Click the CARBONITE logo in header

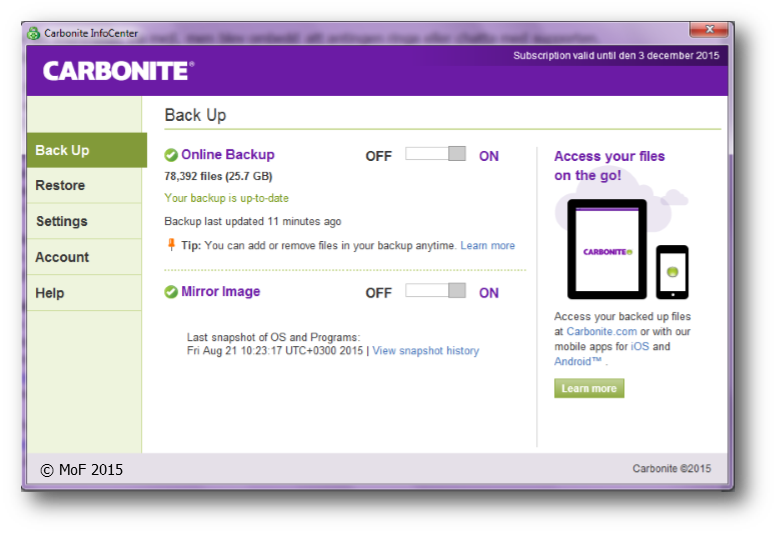pos(117,71)
